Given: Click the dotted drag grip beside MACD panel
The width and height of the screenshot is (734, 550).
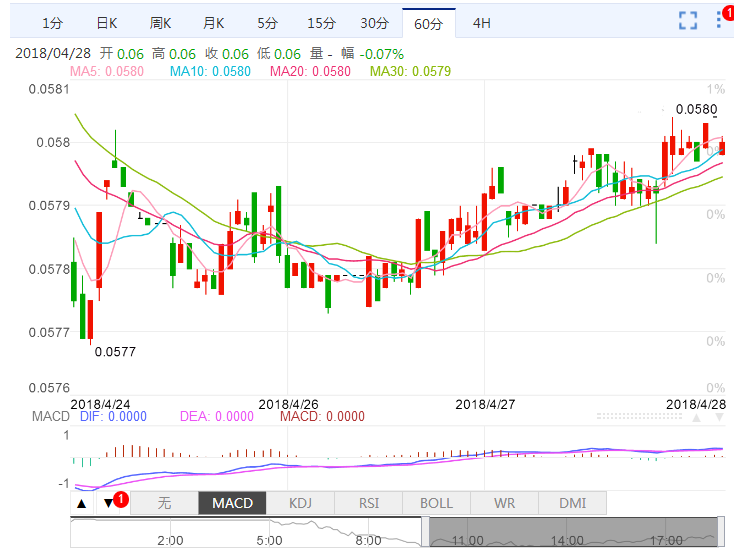Looking at the screenshot, I should pyautogui.click(x=639, y=416).
